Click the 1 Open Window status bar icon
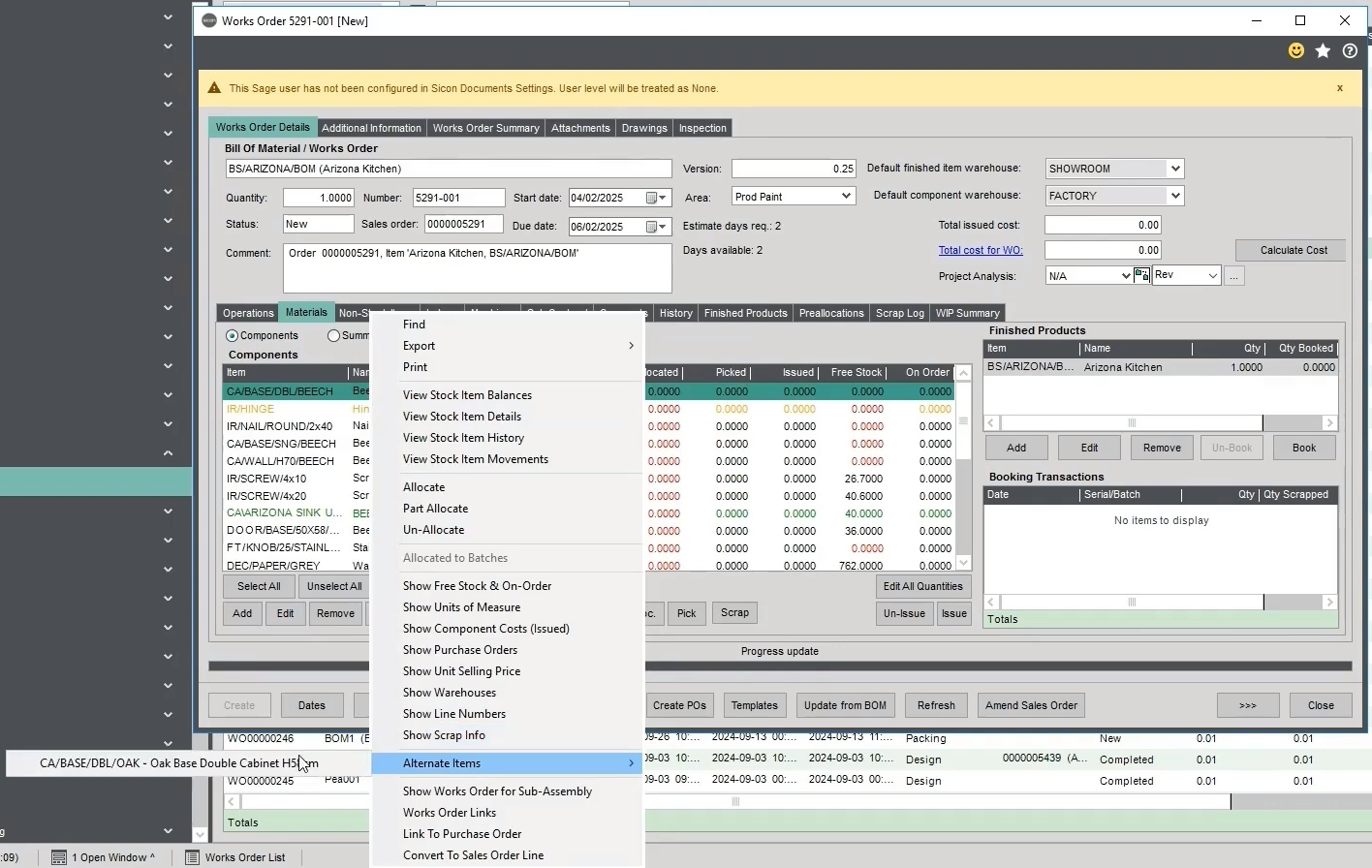Viewport: 1372px width, 868px height. coord(59,857)
